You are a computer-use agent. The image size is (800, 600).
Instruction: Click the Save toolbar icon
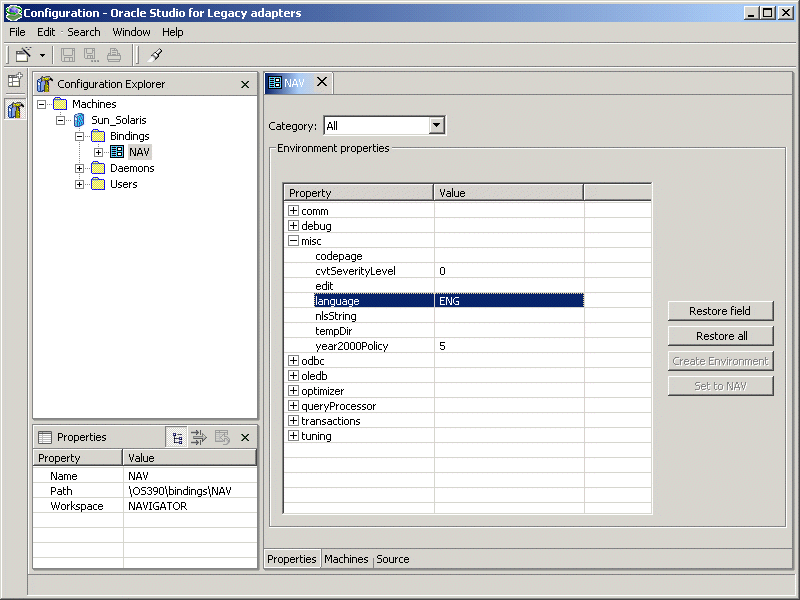pos(68,55)
